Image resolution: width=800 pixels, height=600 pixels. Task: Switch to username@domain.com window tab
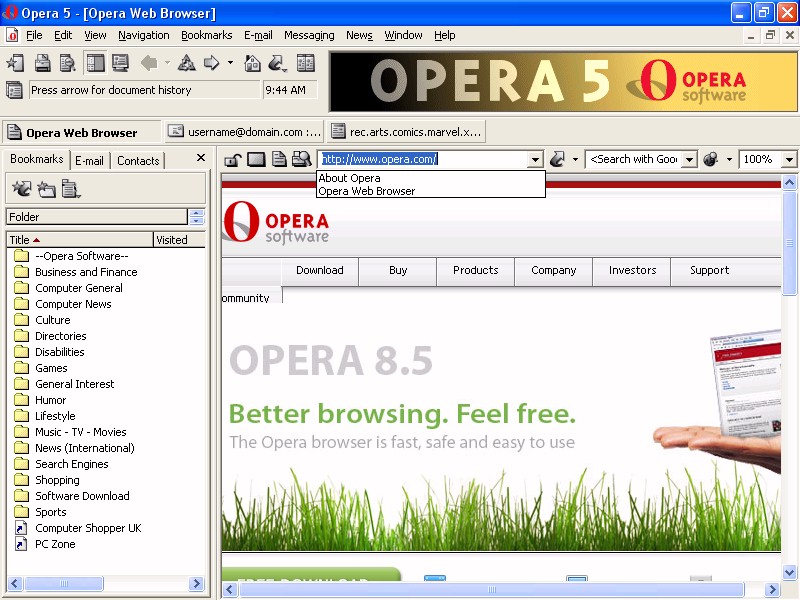click(244, 132)
